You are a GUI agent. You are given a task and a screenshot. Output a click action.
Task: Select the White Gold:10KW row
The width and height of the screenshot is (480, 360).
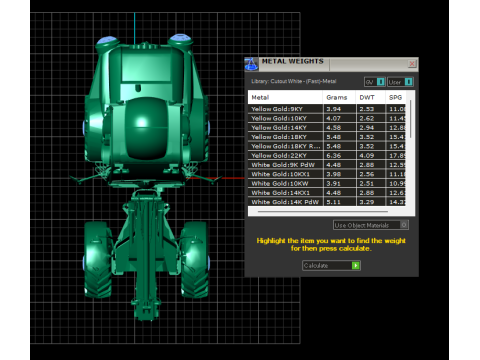[x=327, y=184]
